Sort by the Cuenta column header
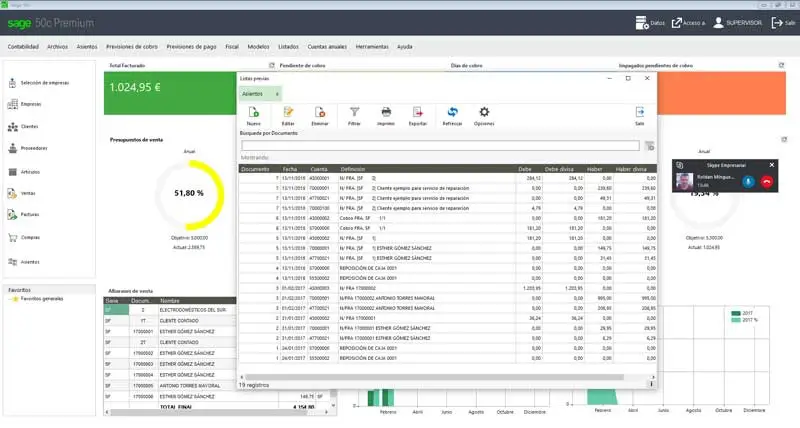The image size is (800, 428). (x=322, y=169)
